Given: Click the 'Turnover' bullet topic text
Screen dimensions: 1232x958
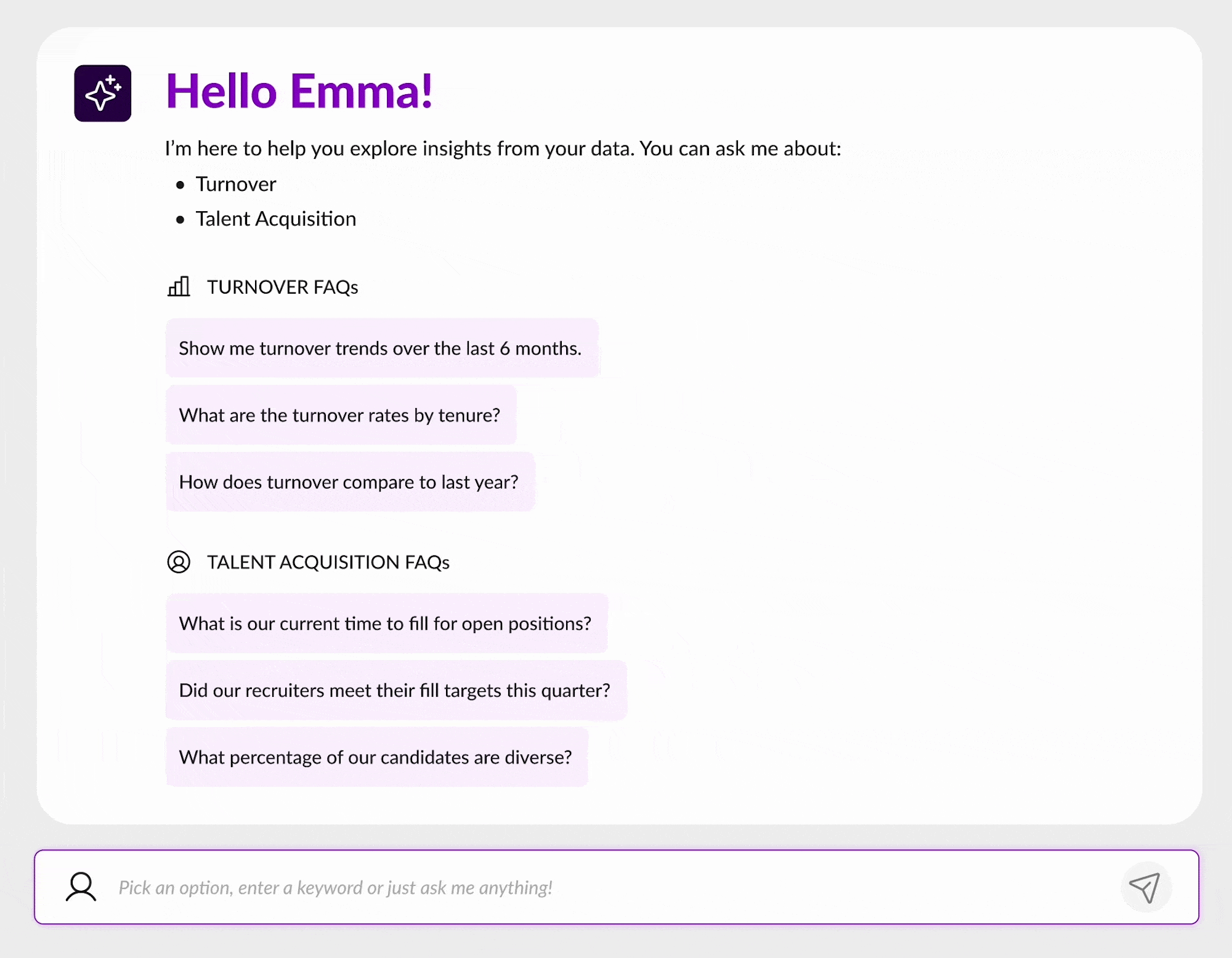Looking at the screenshot, I should click(236, 184).
